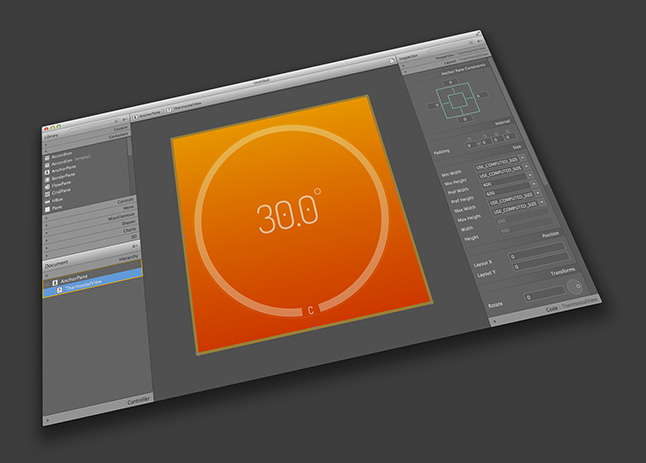
Task: Expand the Miscellaneous library section
Action: click(x=90, y=223)
